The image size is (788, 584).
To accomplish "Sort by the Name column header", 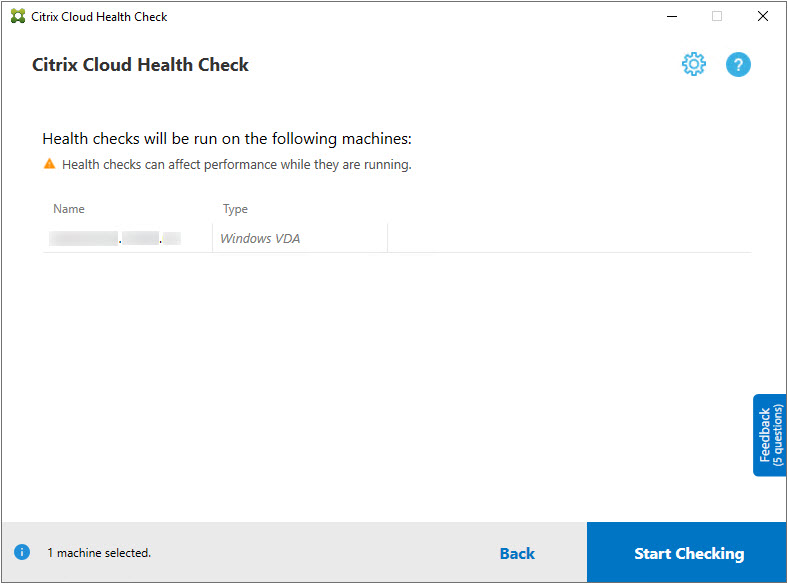I will pos(69,209).
